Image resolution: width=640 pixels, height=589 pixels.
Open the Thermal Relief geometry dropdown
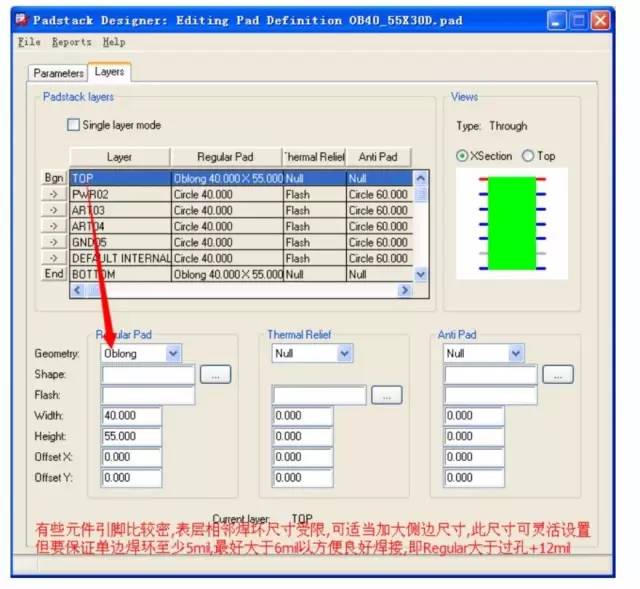click(345, 353)
